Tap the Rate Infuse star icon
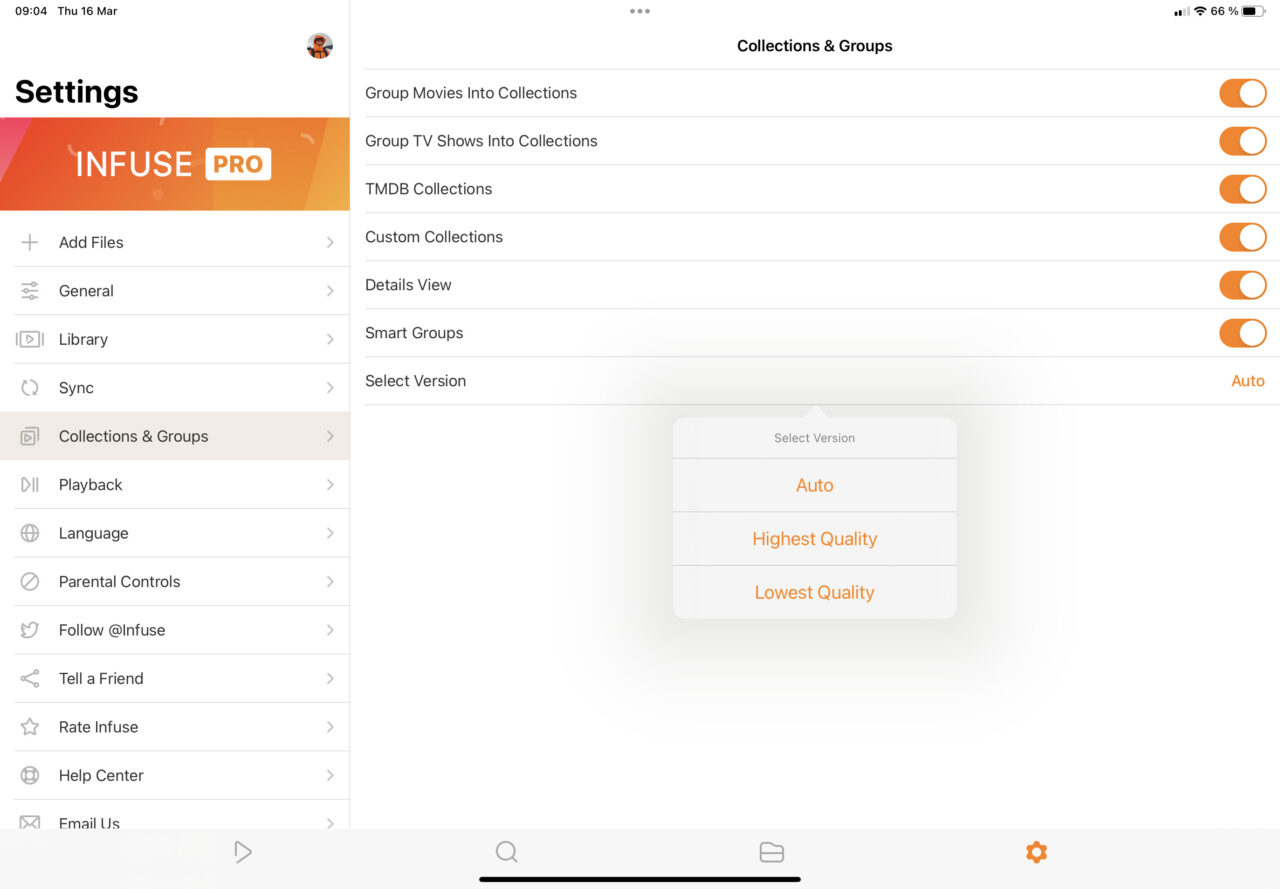The image size is (1280, 889). (x=30, y=727)
